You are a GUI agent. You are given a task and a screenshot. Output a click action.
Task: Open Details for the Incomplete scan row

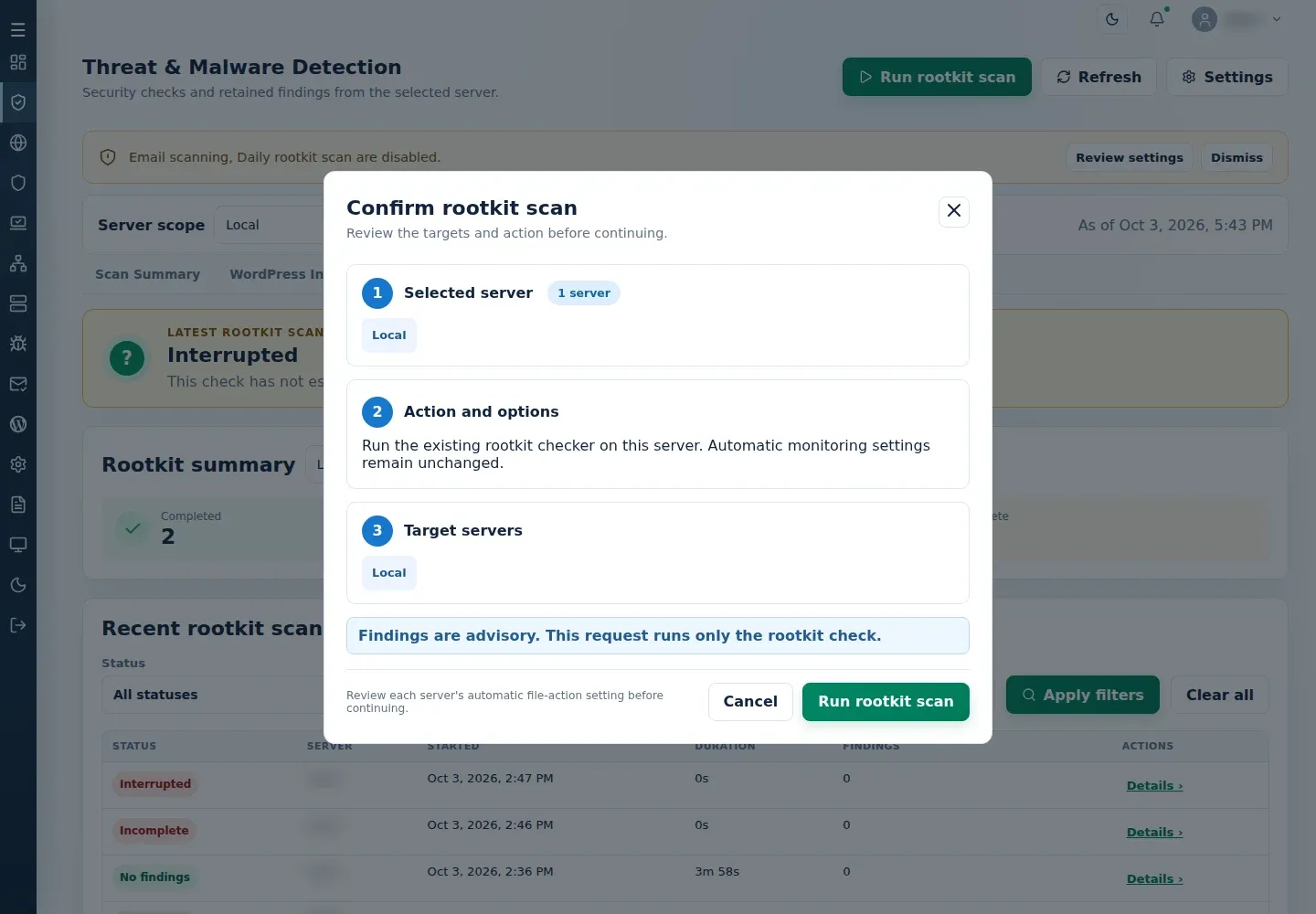[x=1154, y=833]
